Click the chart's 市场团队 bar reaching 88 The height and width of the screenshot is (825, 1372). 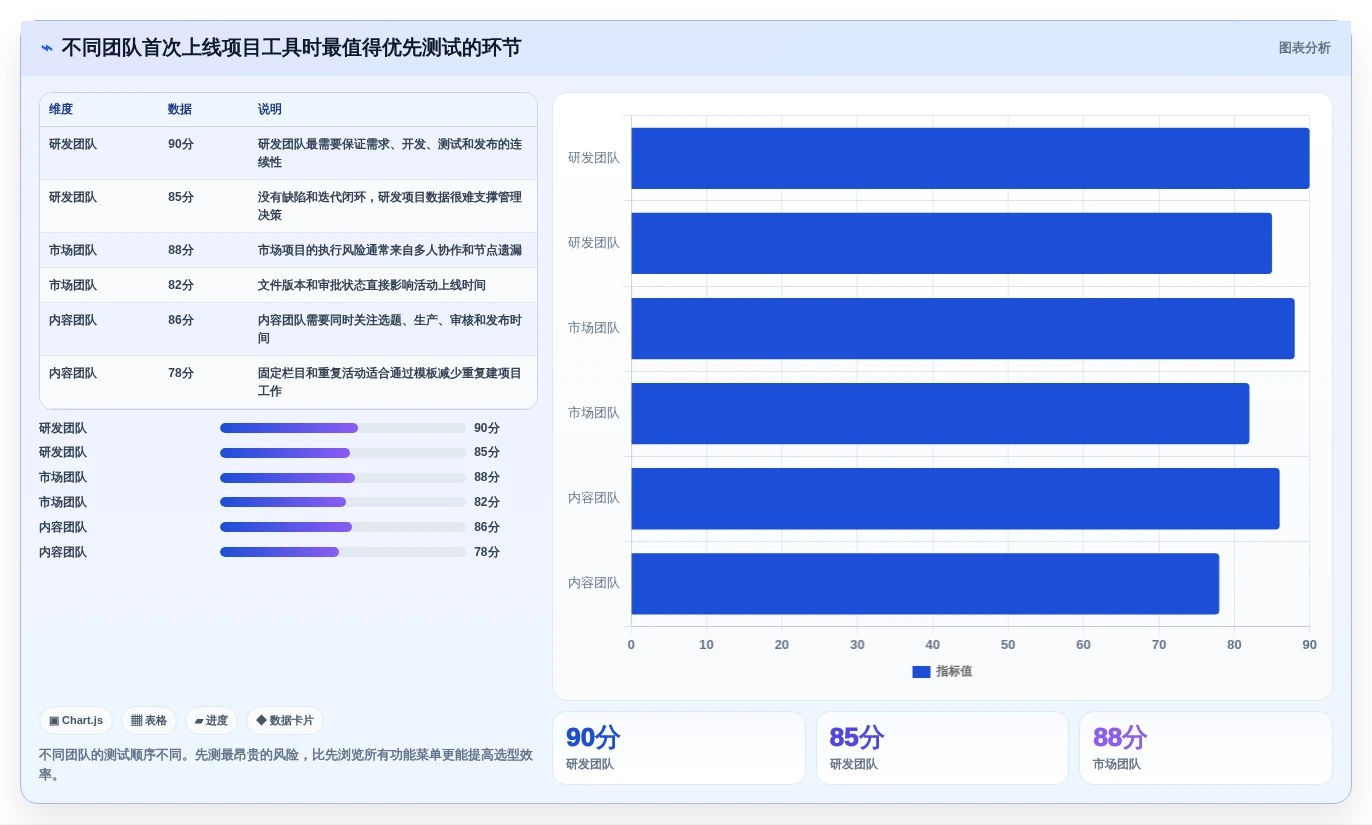coord(963,328)
